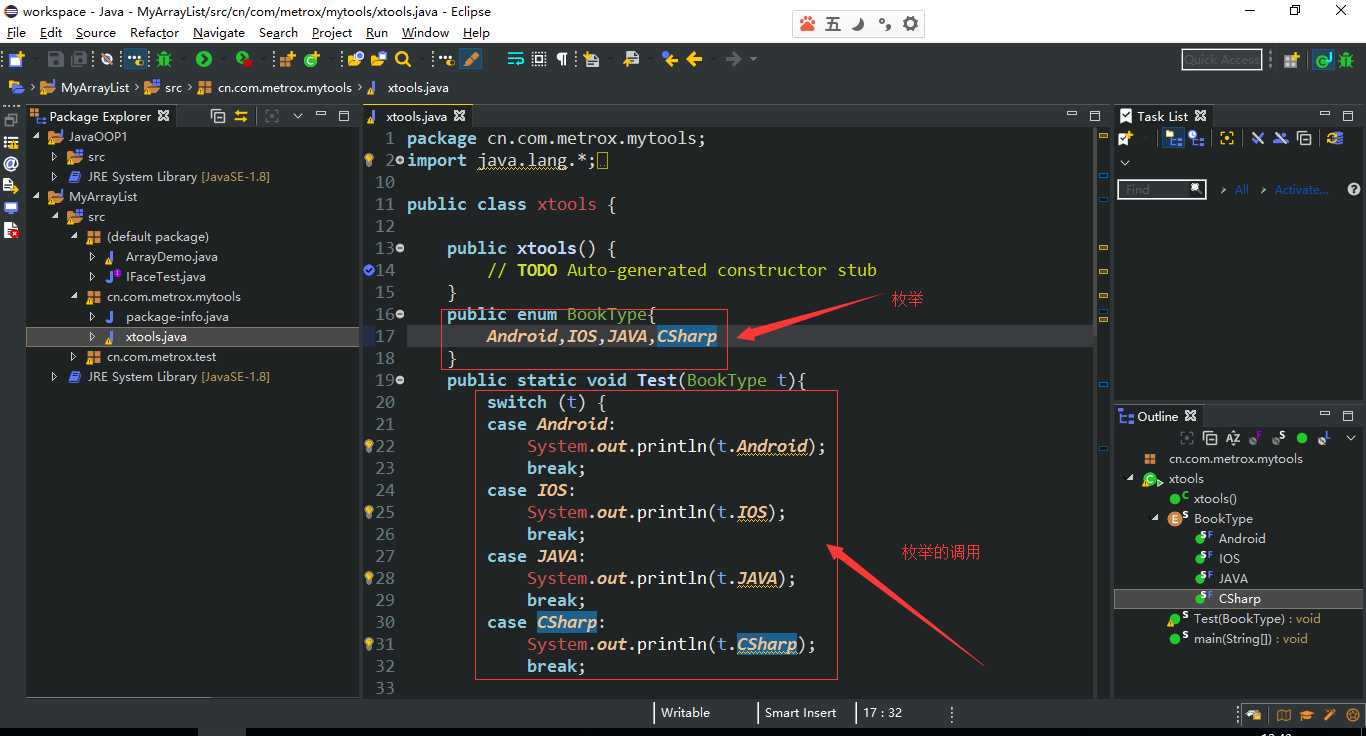This screenshot has width=1366, height=736.
Task: Expand the cn.com.metrox.test package
Action: pyautogui.click(x=74, y=357)
